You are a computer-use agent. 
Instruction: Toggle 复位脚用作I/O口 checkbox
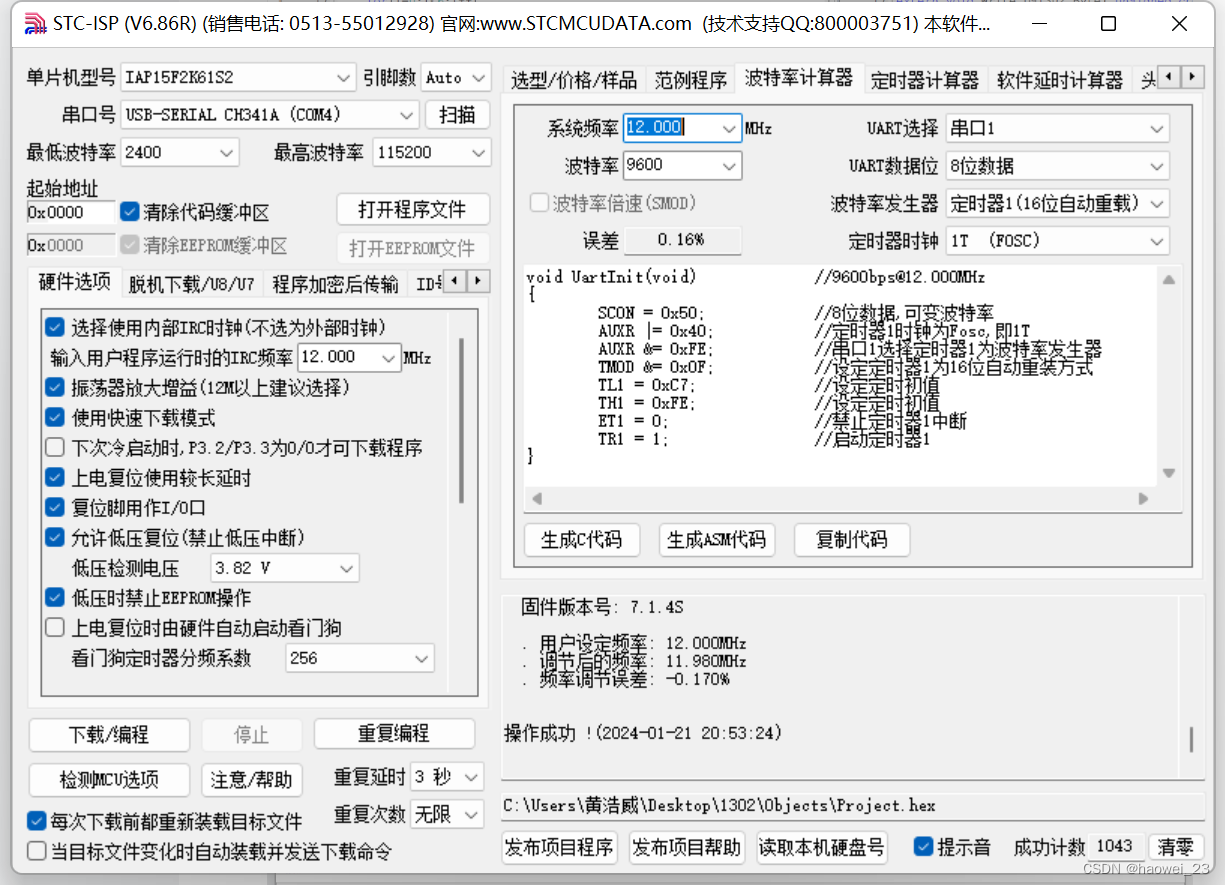tap(55, 507)
